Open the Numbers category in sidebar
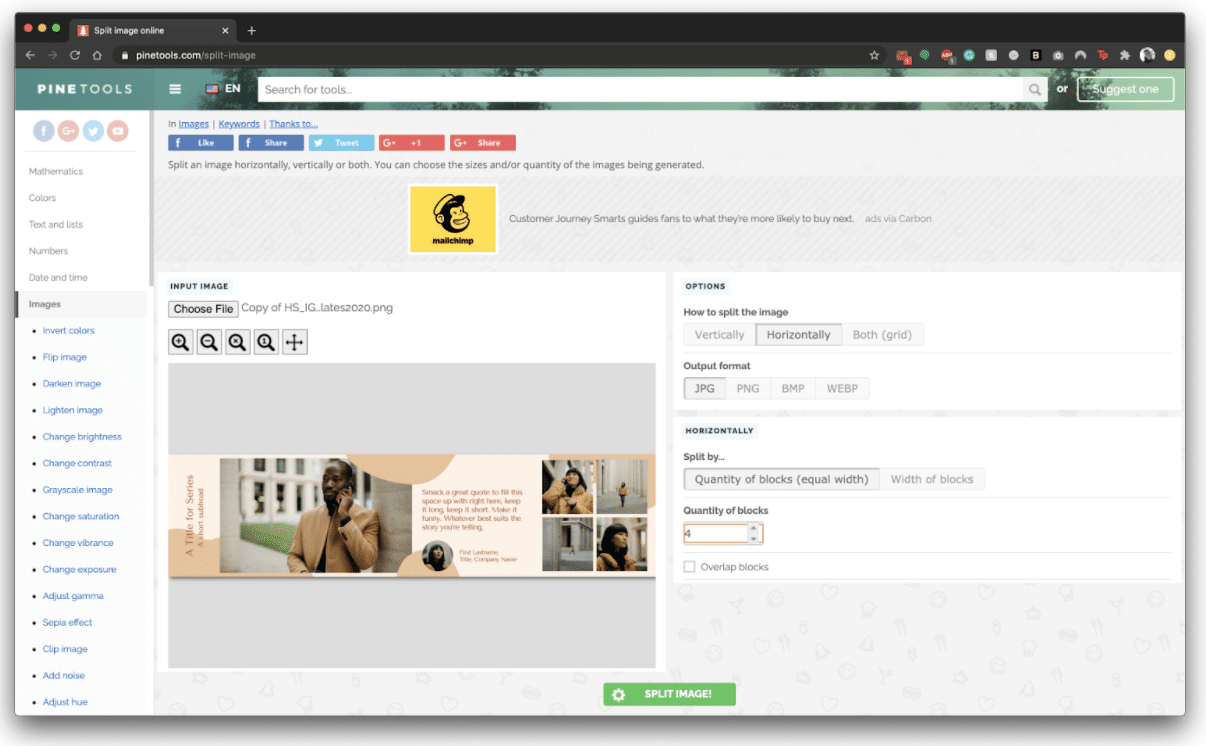1206x746 pixels. coord(48,251)
